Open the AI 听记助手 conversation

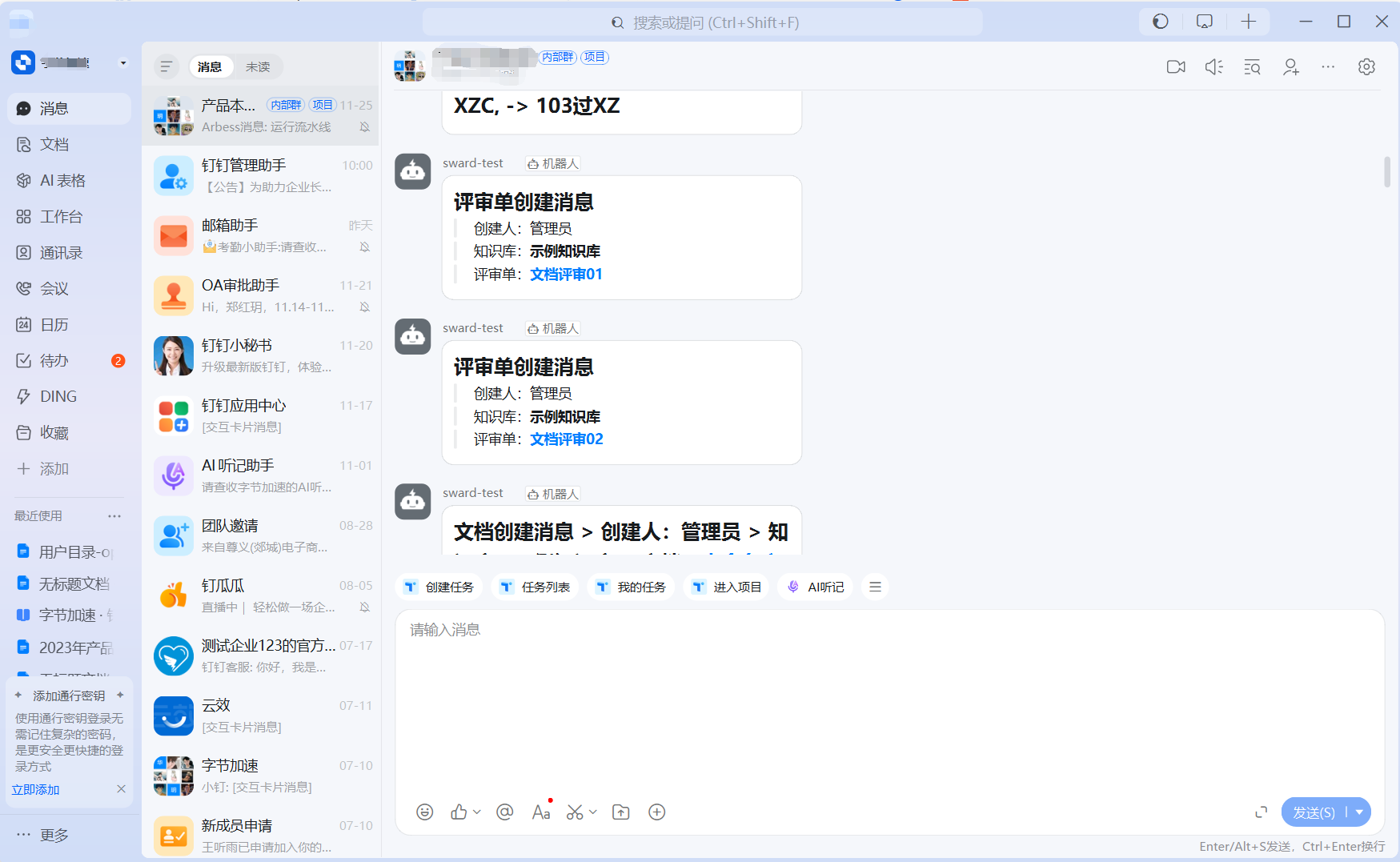pos(261,476)
